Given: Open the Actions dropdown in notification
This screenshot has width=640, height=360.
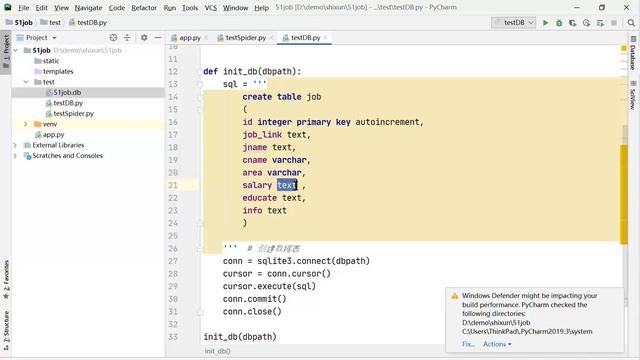Looking at the screenshot, I should pyautogui.click(x=497, y=344).
